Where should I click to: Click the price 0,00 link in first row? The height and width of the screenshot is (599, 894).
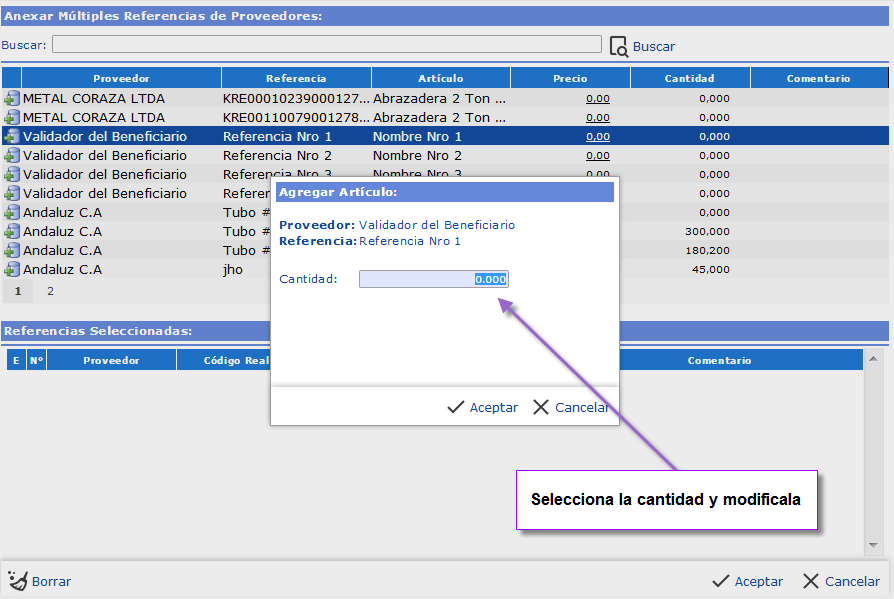(597, 99)
